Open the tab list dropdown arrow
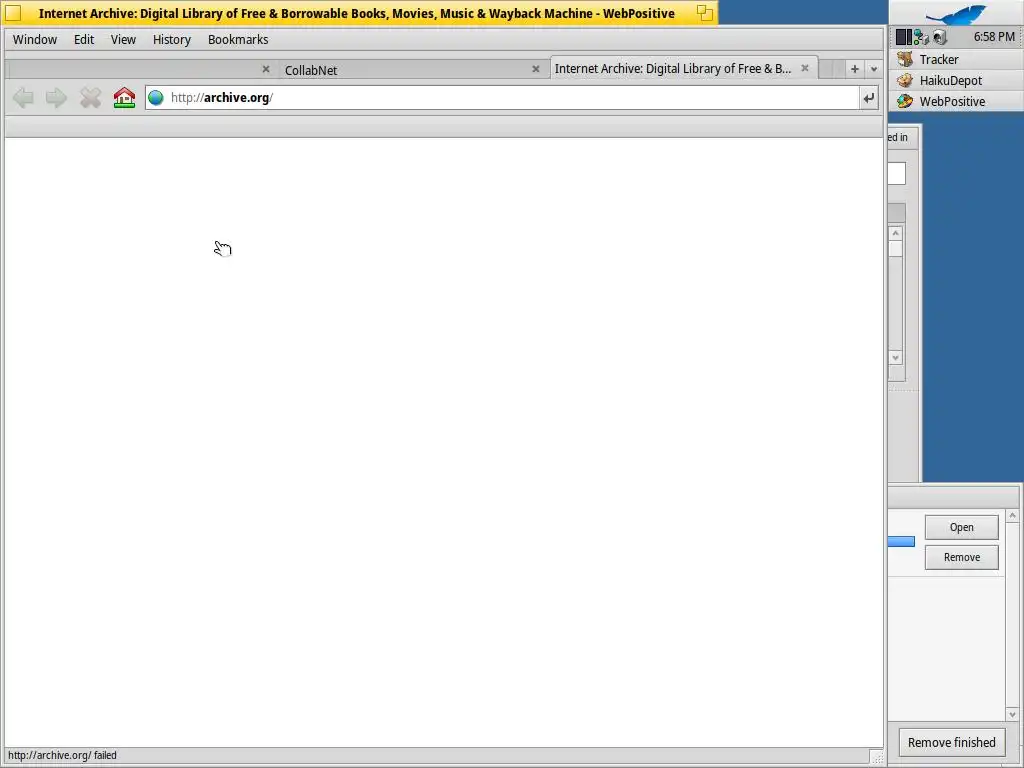Screen dimensions: 1024x768 (x=874, y=69)
